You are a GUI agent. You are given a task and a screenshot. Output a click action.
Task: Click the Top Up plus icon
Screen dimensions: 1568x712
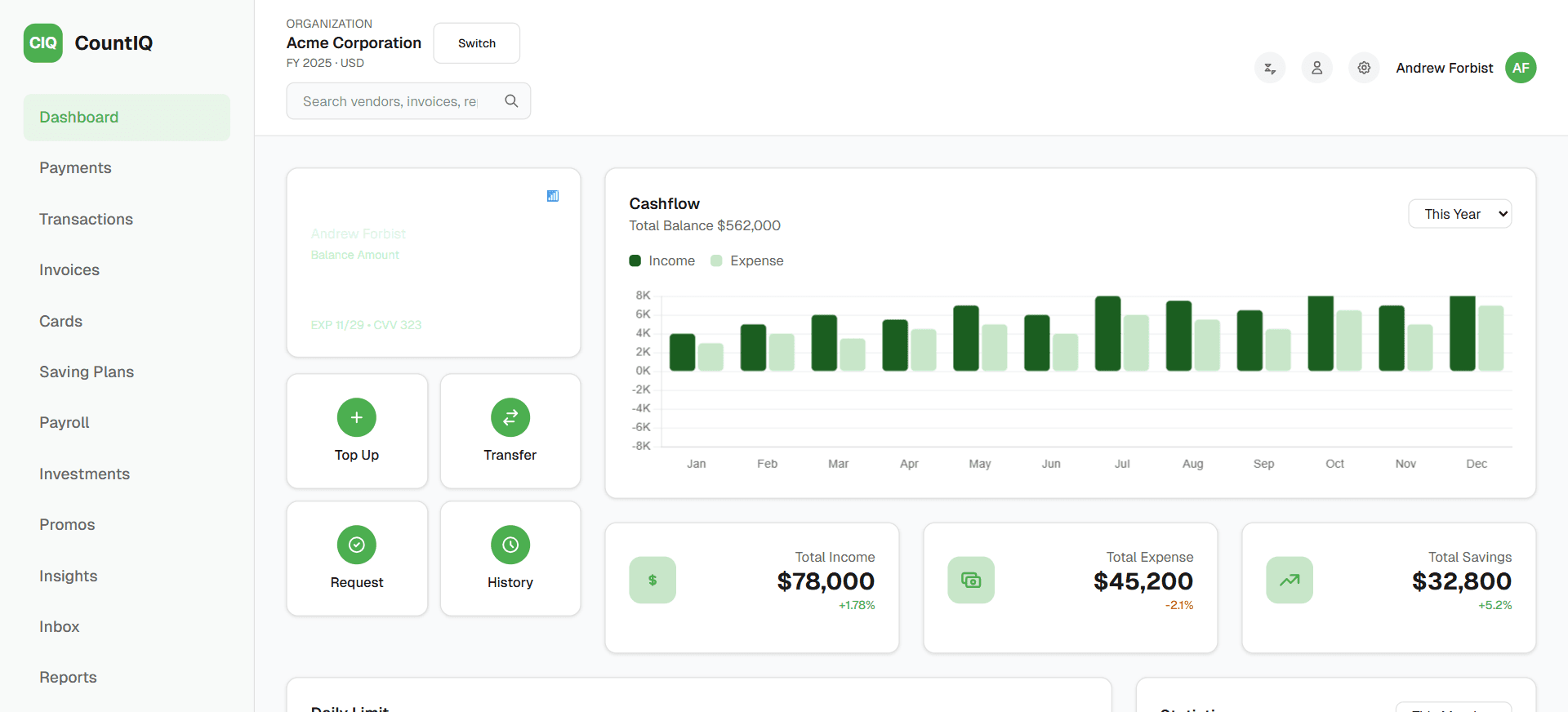point(357,417)
